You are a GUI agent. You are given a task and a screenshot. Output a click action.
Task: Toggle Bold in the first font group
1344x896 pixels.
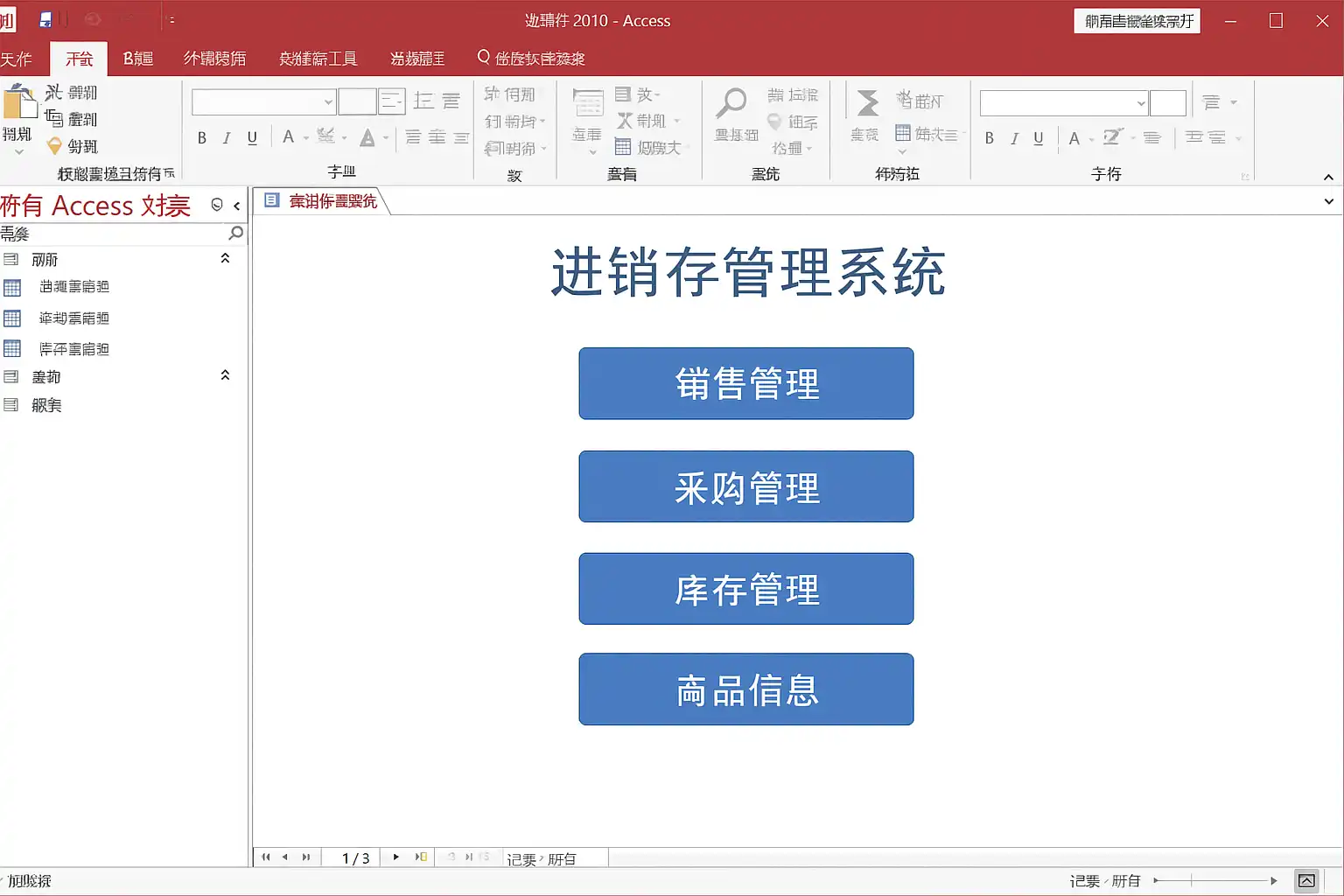click(x=202, y=138)
